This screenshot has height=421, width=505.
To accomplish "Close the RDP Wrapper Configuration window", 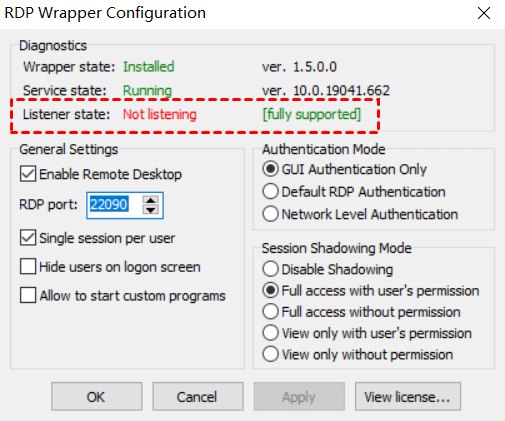I will pyautogui.click(x=484, y=13).
